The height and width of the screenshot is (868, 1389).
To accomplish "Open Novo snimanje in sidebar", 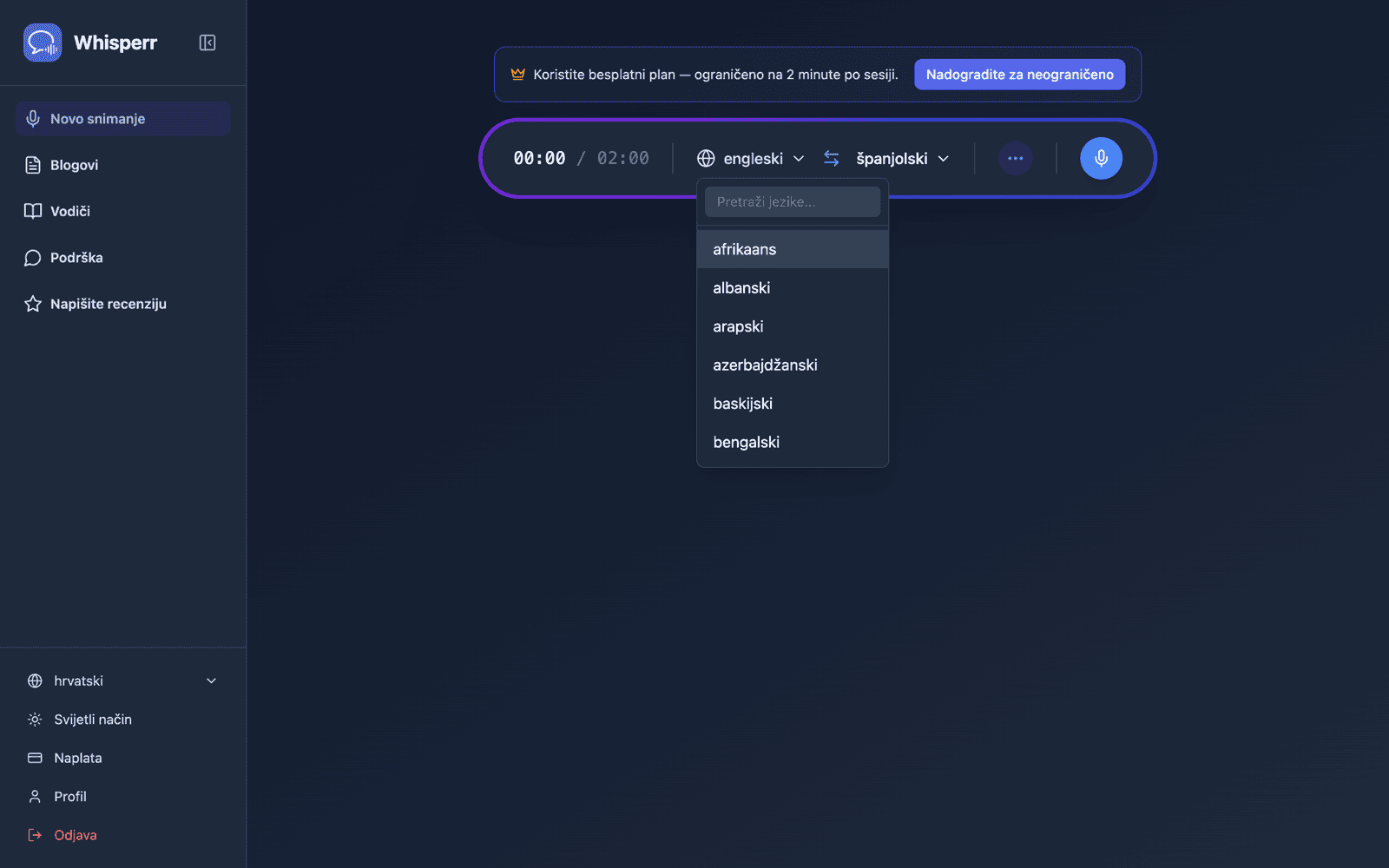I will 122,119.
